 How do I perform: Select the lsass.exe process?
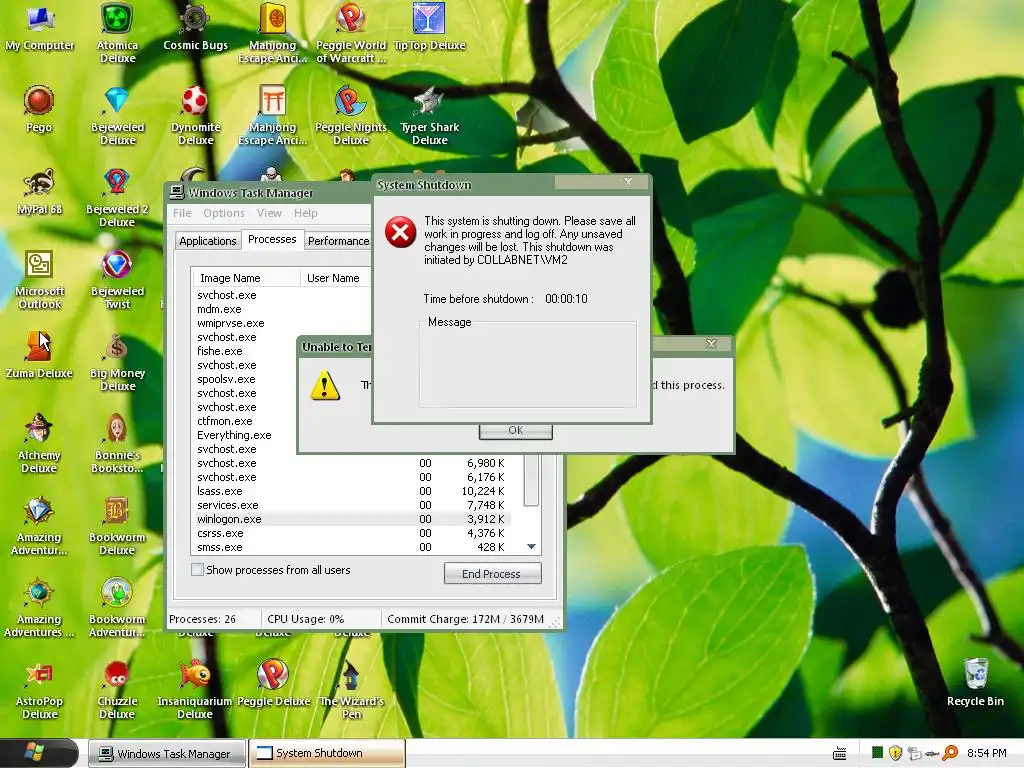219,491
